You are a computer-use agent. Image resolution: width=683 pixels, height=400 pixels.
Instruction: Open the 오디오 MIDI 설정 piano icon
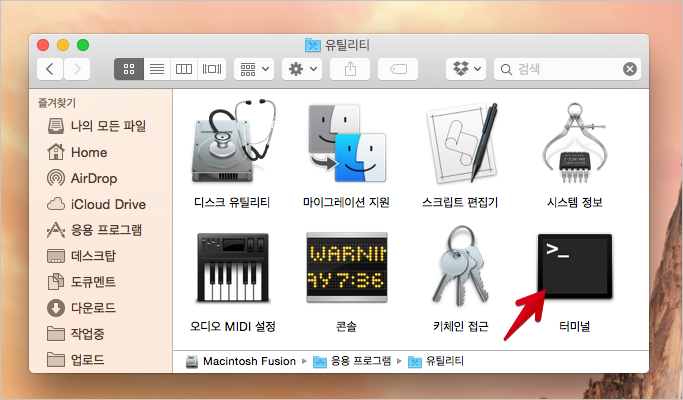pos(233,268)
